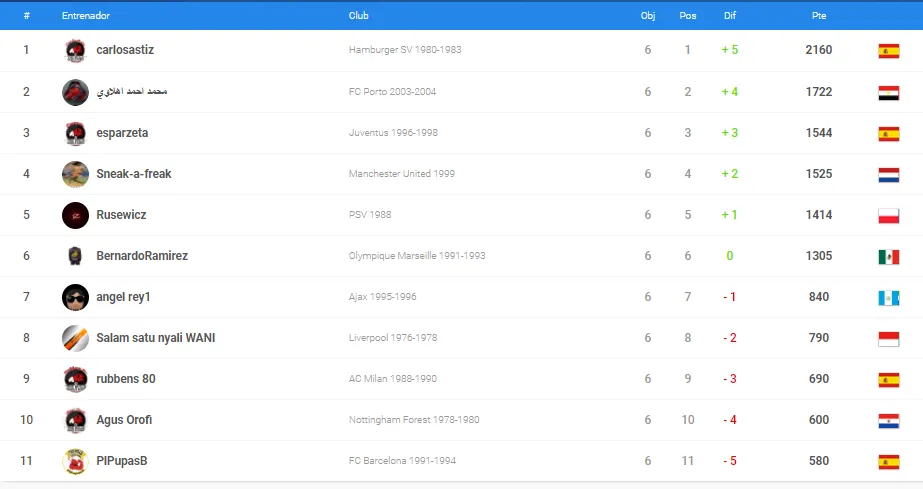
Task: Open esparzeta's manager profile
Action: click(x=122, y=133)
